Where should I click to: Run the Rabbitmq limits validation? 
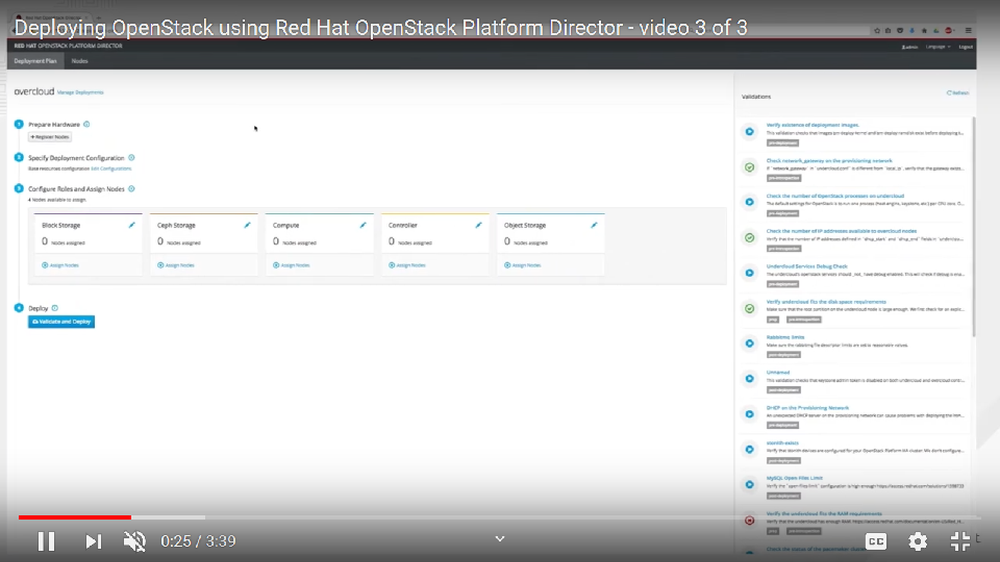point(750,344)
